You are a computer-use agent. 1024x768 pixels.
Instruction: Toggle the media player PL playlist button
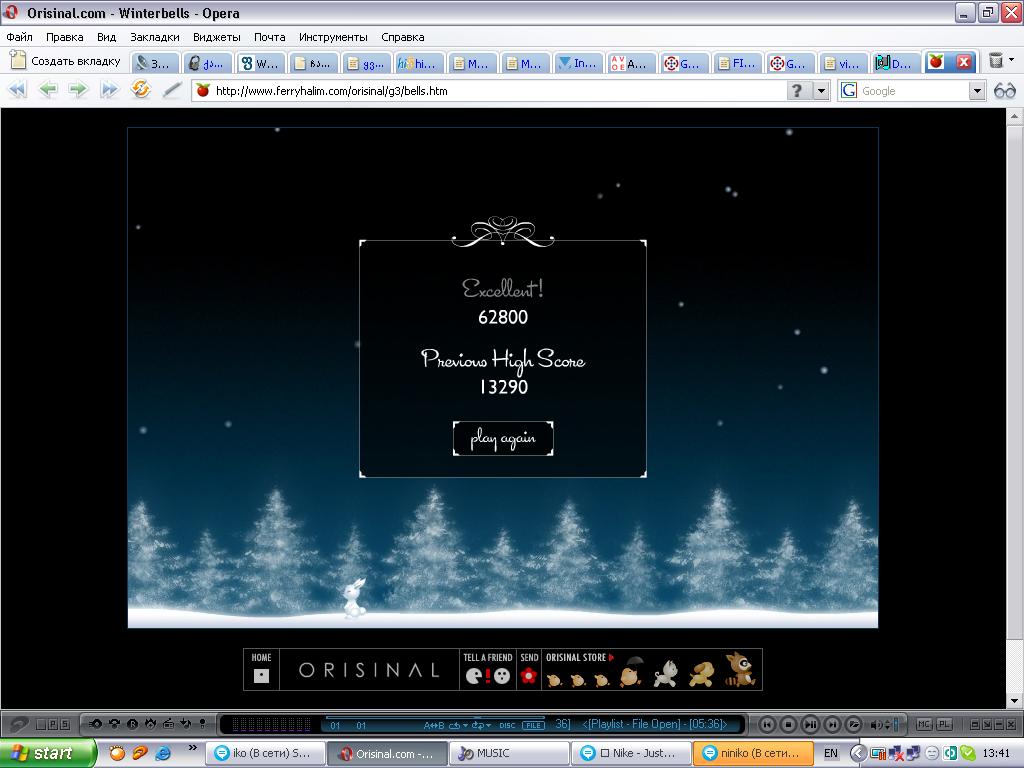pos(944,724)
